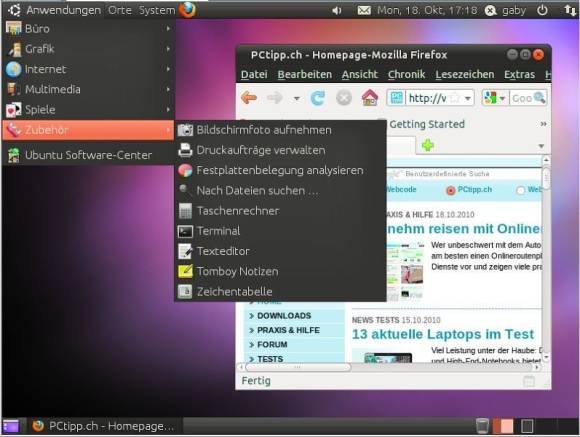The width and height of the screenshot is (580, 437).
Task: Open the search engine dropdown
Action: coord(502,98)
